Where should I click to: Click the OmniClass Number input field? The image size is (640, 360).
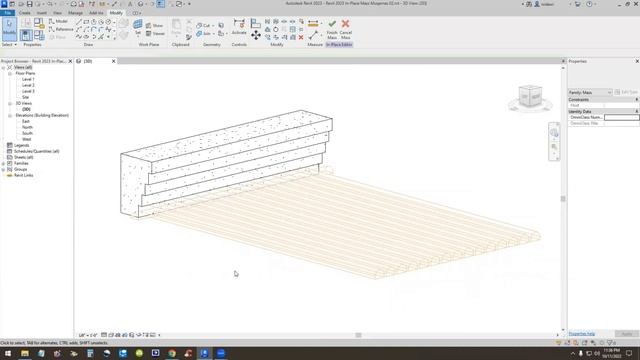(x=621, y=118)
